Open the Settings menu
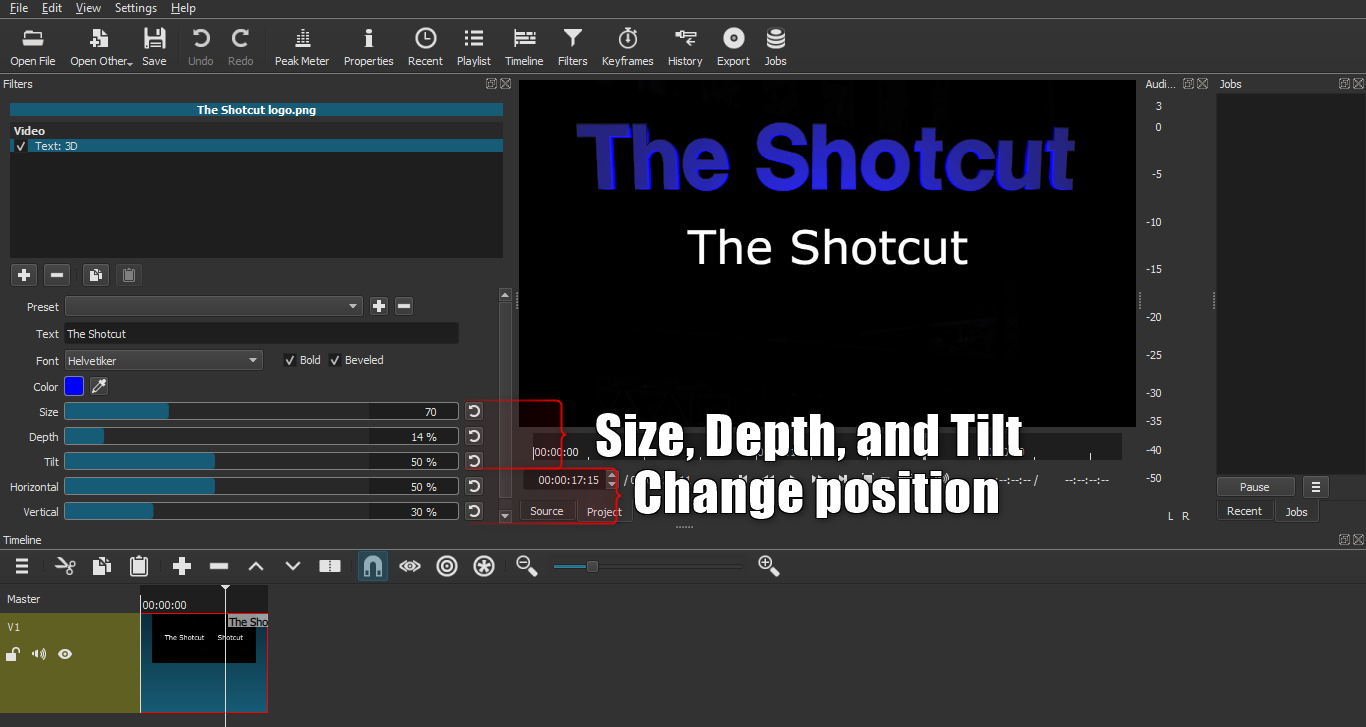The width and height of the screenshot is (1366, 727). click(136, 8)
